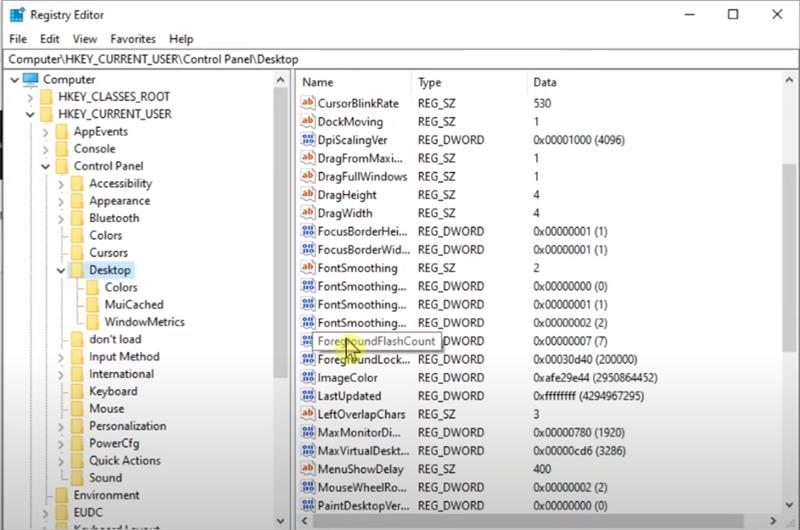Click the Sound folder icon
The image size is (800, 530).
click(78, 478)
